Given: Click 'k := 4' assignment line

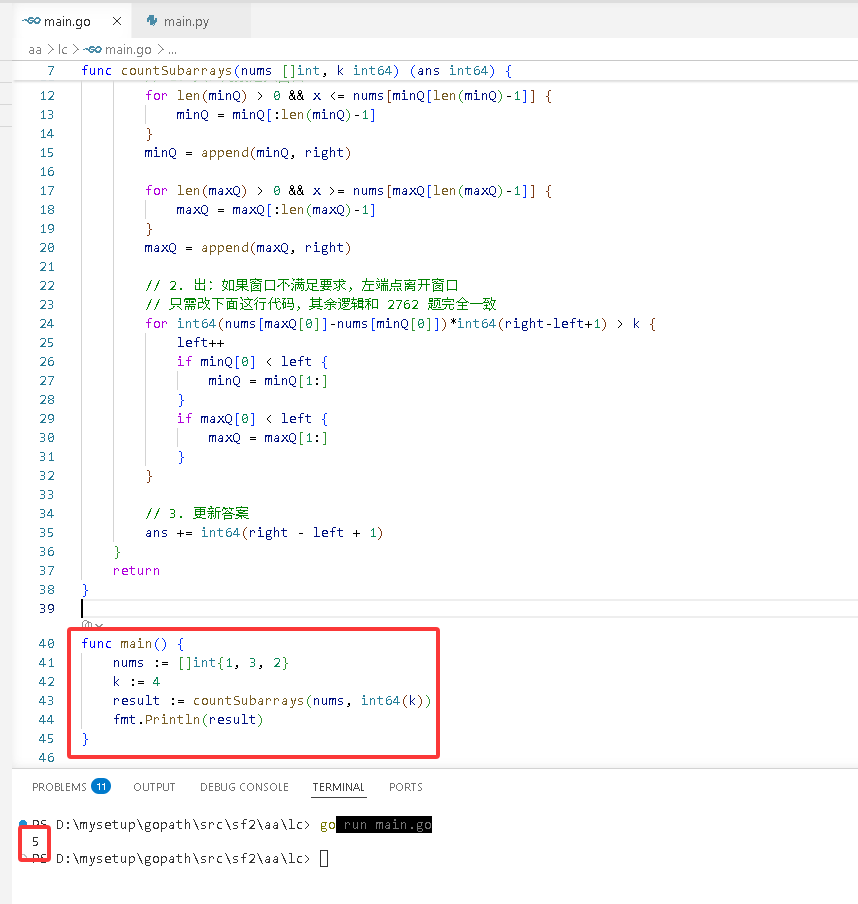Looking at the screenshot, I should pos(136,681).
